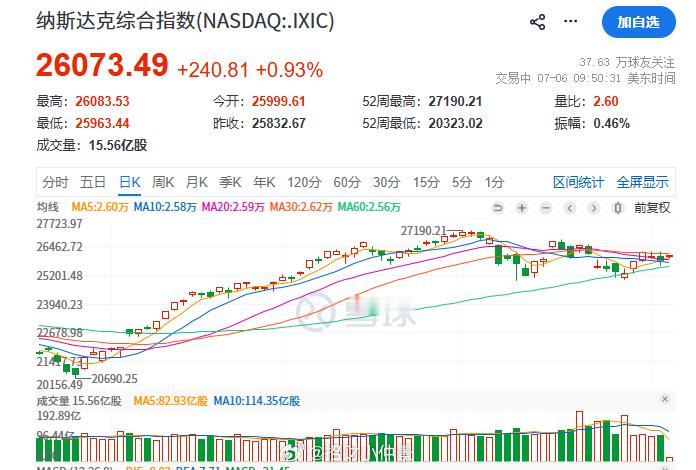Zoom in the chart with the plus icon
This screenshot has height=470, width=696.
(522, 208)
